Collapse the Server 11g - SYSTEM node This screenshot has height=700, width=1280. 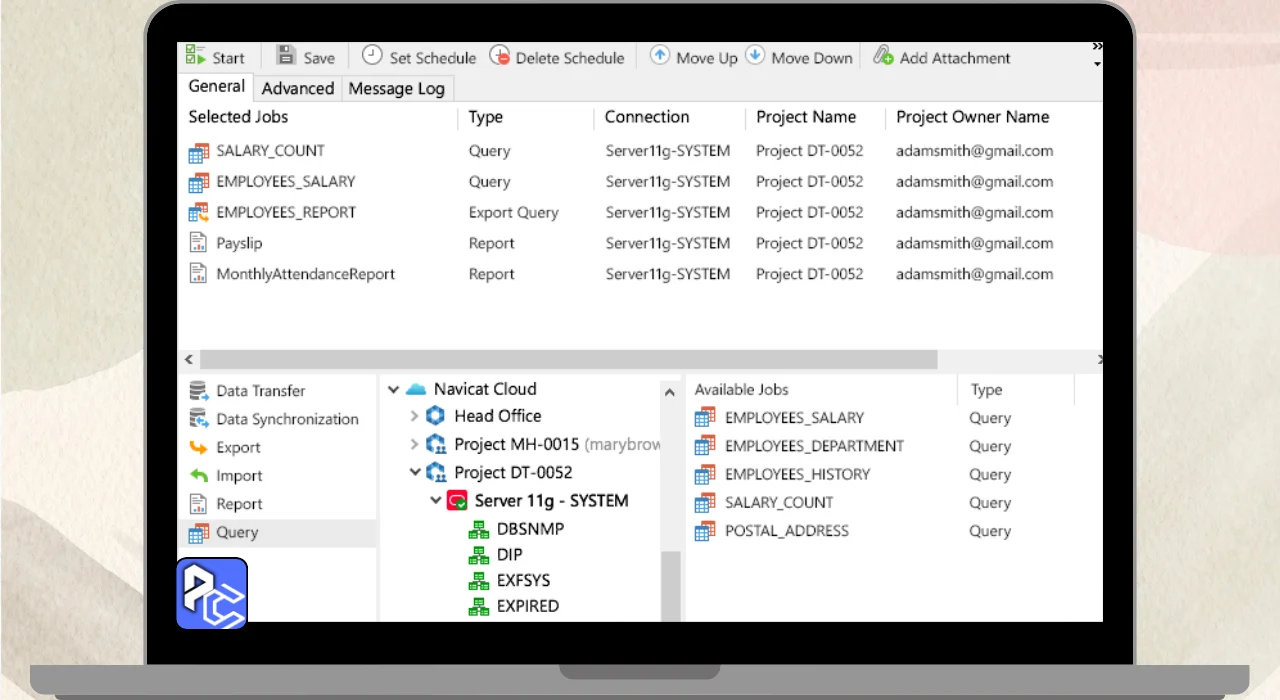436,501
